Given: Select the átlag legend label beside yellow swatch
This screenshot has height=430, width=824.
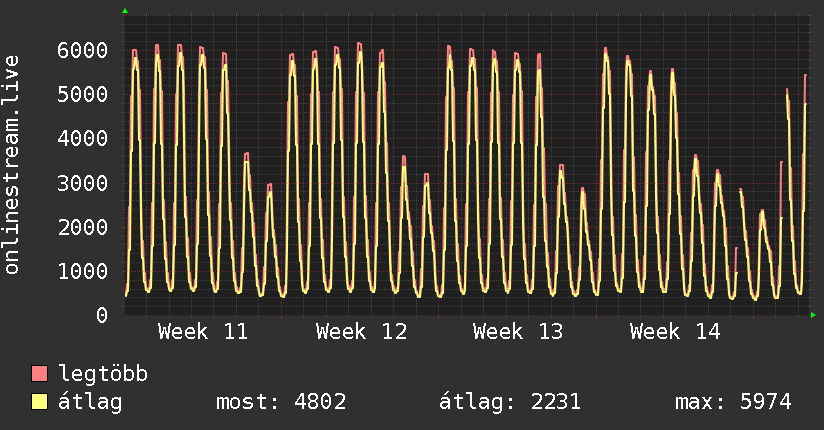Looking at the screenshot, I should tap(91, 402).
